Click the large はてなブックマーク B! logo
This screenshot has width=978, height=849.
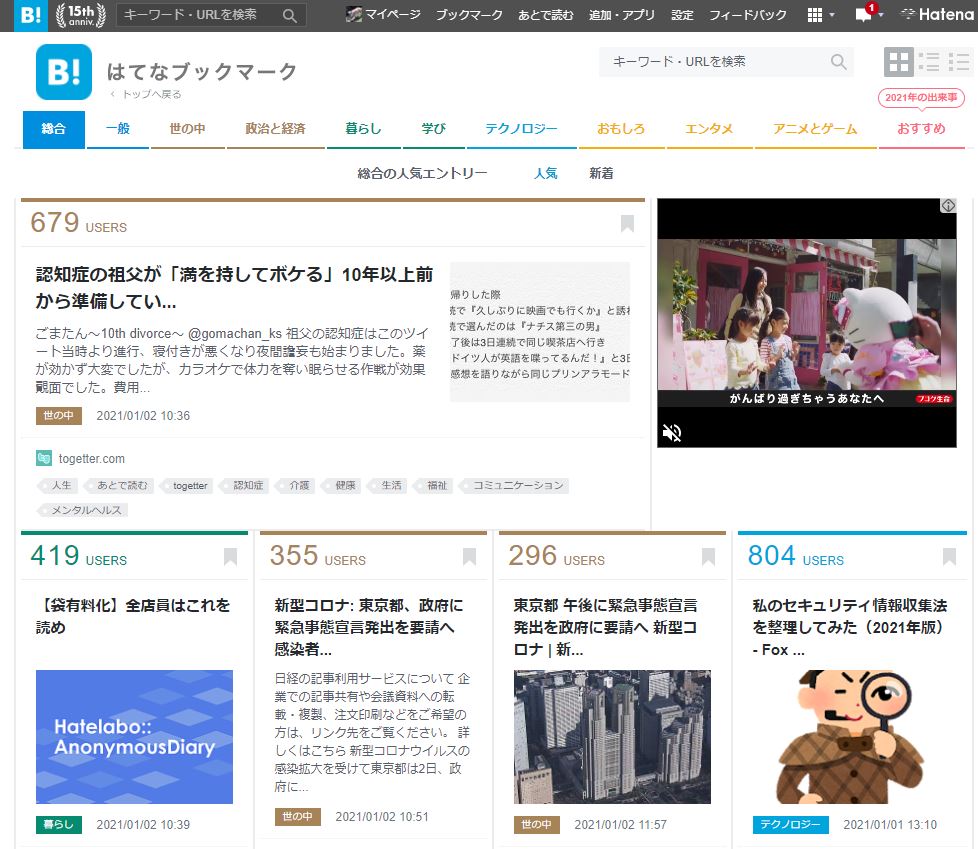tap(64, 72)
